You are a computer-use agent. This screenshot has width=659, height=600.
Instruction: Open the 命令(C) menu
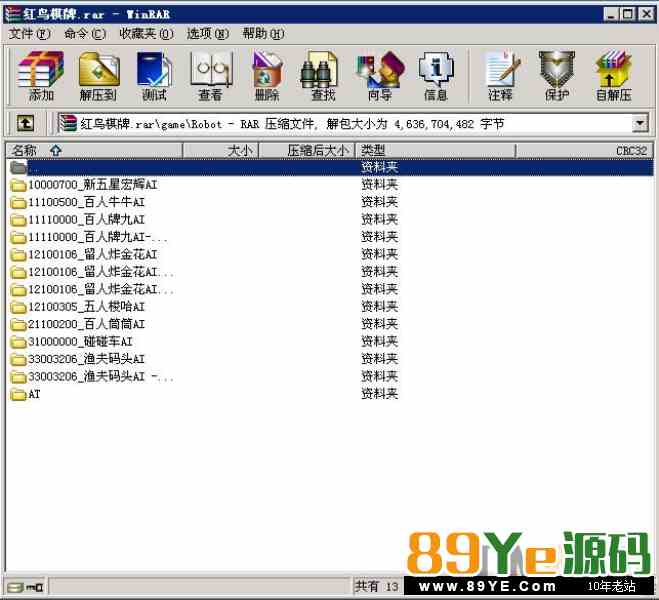pyautogui.click(x=84, y=33)
